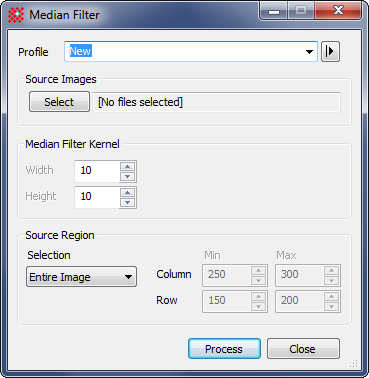Open the Entire Image selection dropdown
The height and width of the screenshot is (378, 369).
81,277
